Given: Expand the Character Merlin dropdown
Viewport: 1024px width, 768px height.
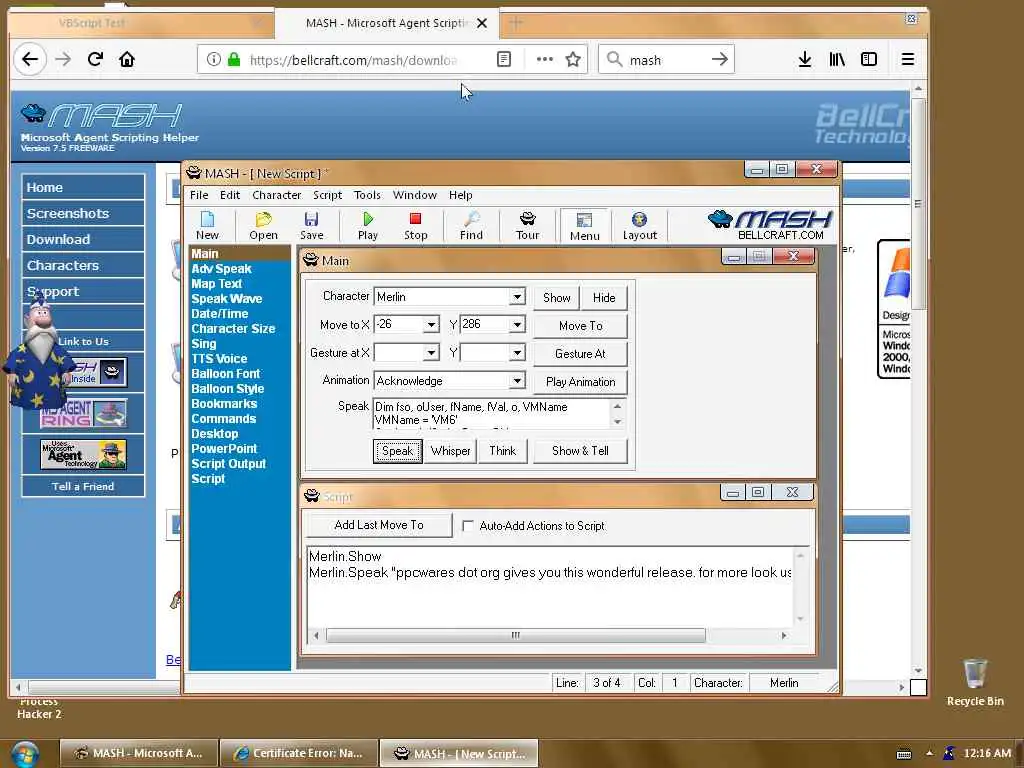Looking at the screenshot, I should (x=517, y=296).
